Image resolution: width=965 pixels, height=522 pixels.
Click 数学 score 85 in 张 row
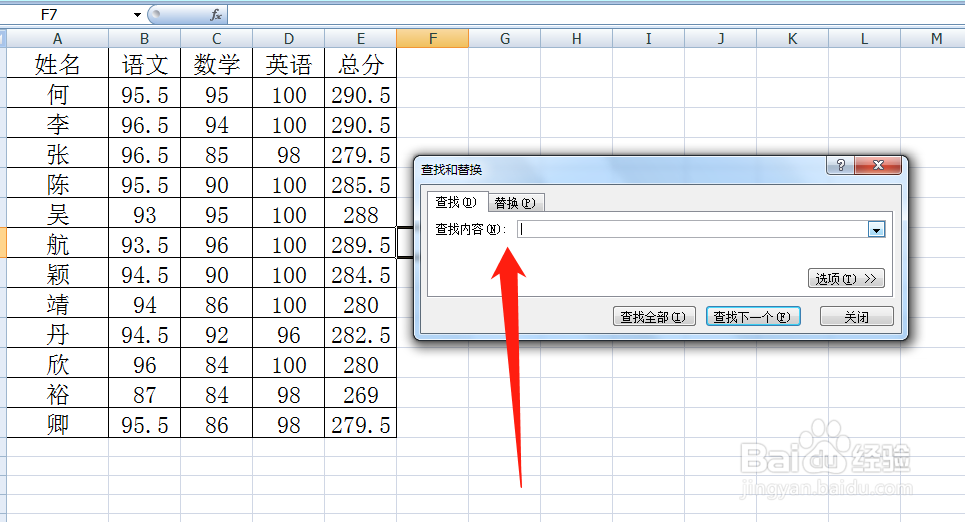pyautogui.click(x=217, y=153)
